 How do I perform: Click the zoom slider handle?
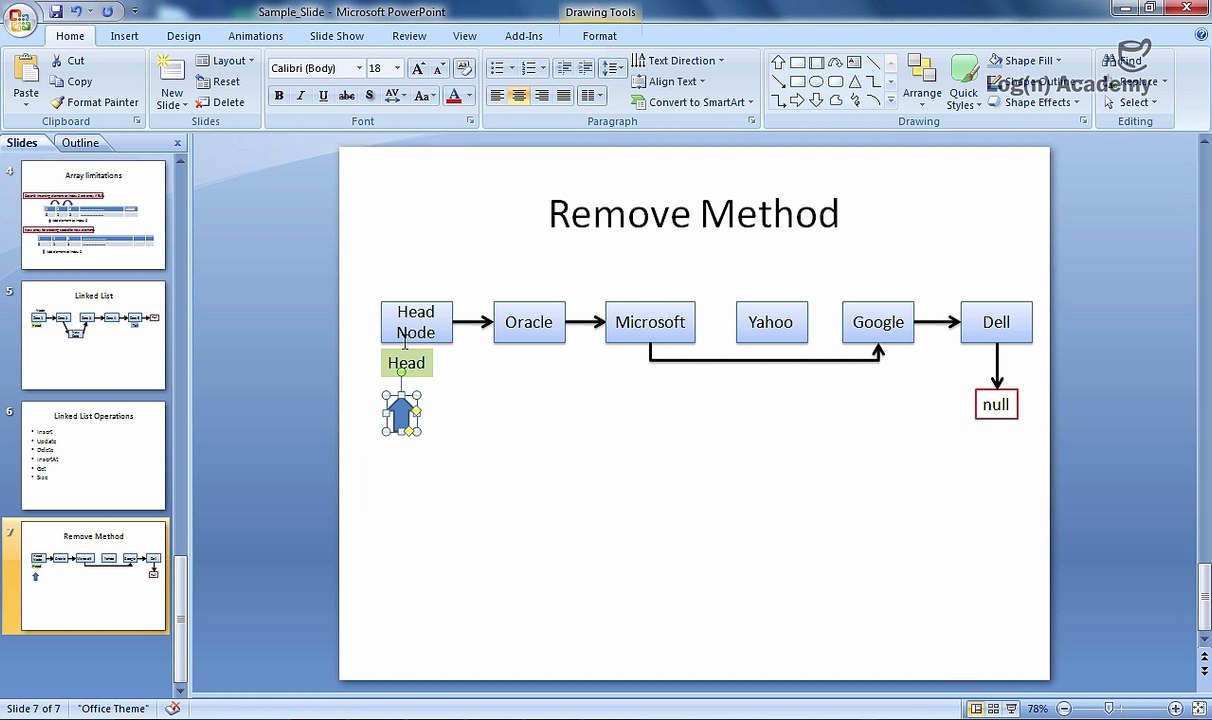(1108, 709)
